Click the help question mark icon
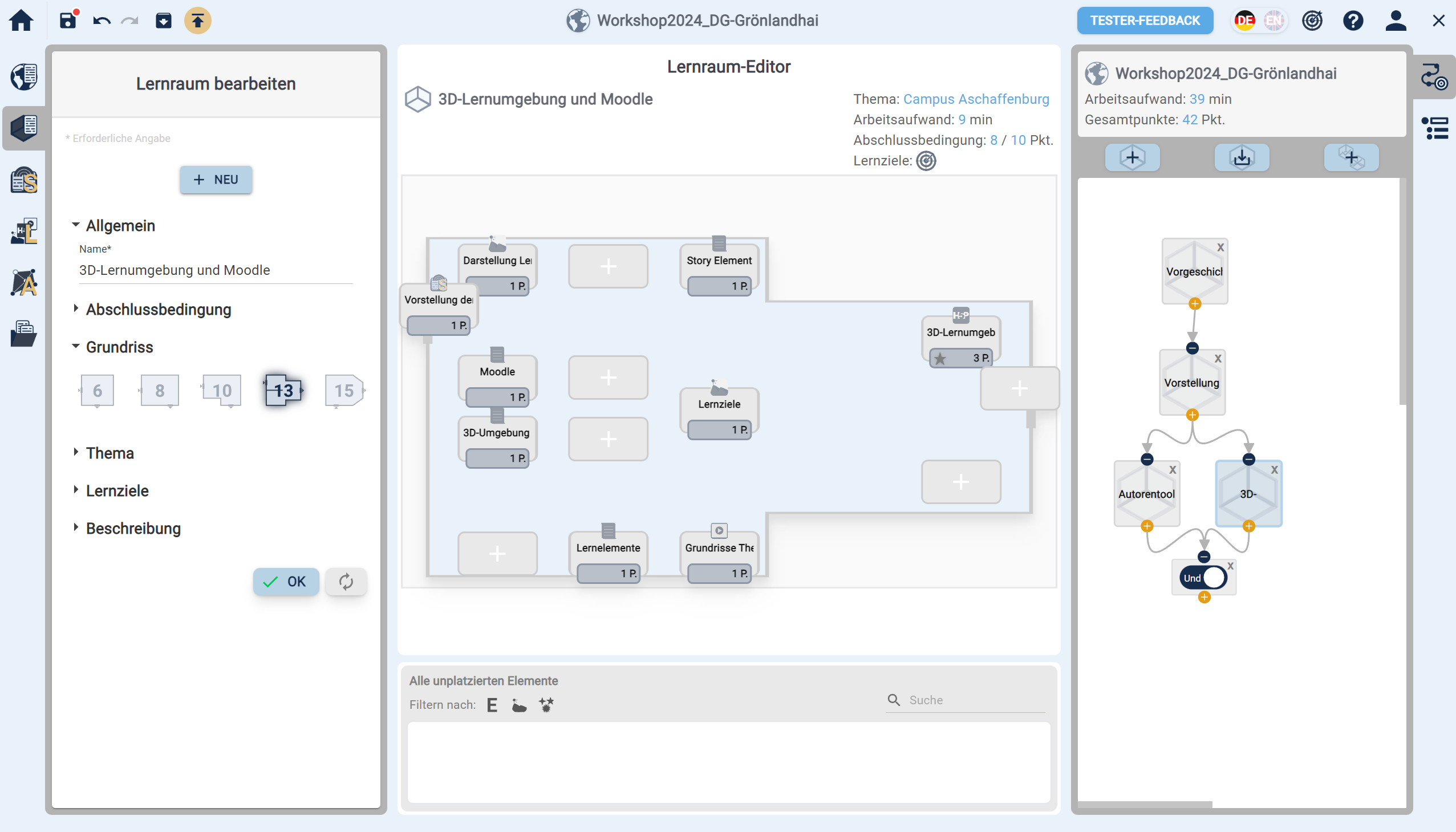Image resolution: width=1456 pixels, height=832 pixels. point(1353,21)
